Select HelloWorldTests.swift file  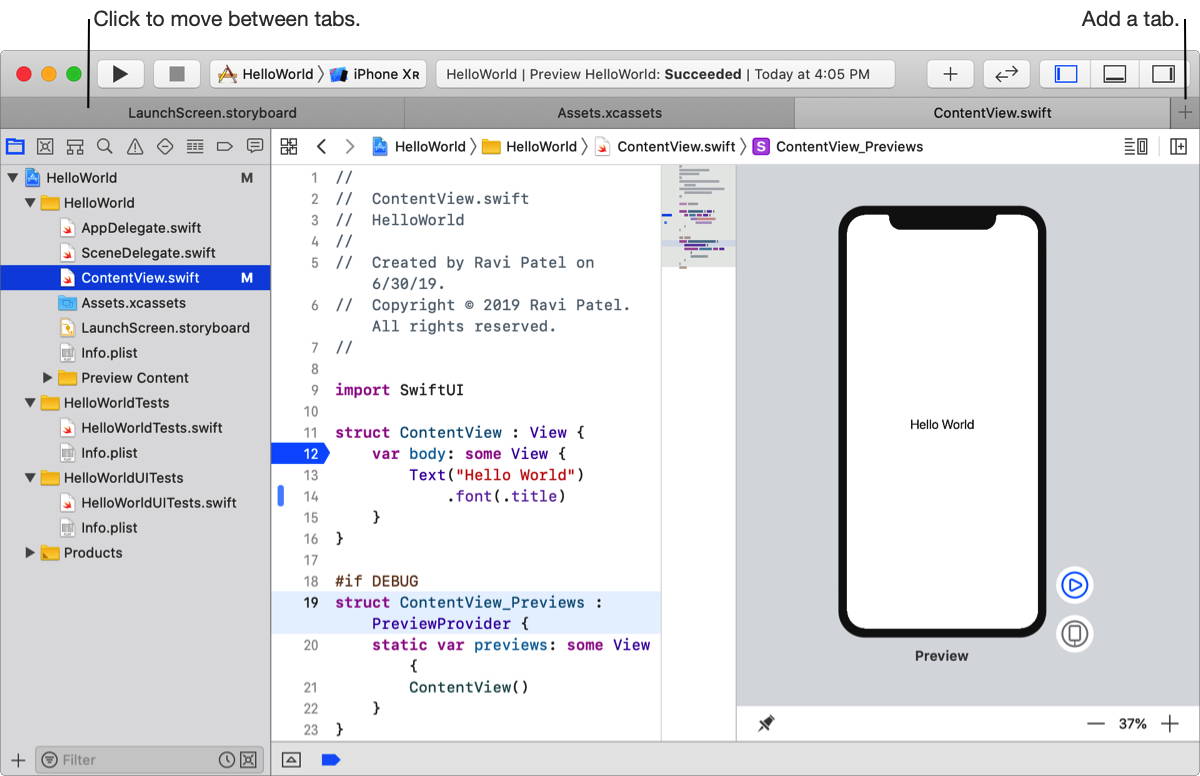click(x=135, y=428)
